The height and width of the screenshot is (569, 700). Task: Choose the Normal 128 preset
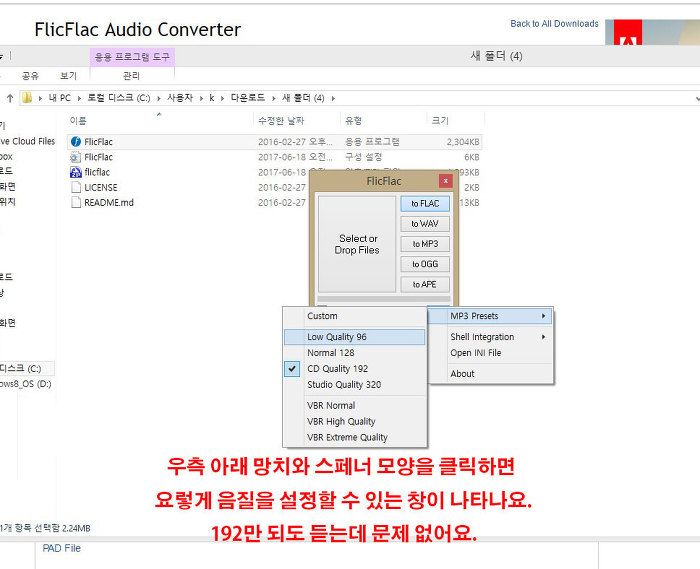(355, 353)
